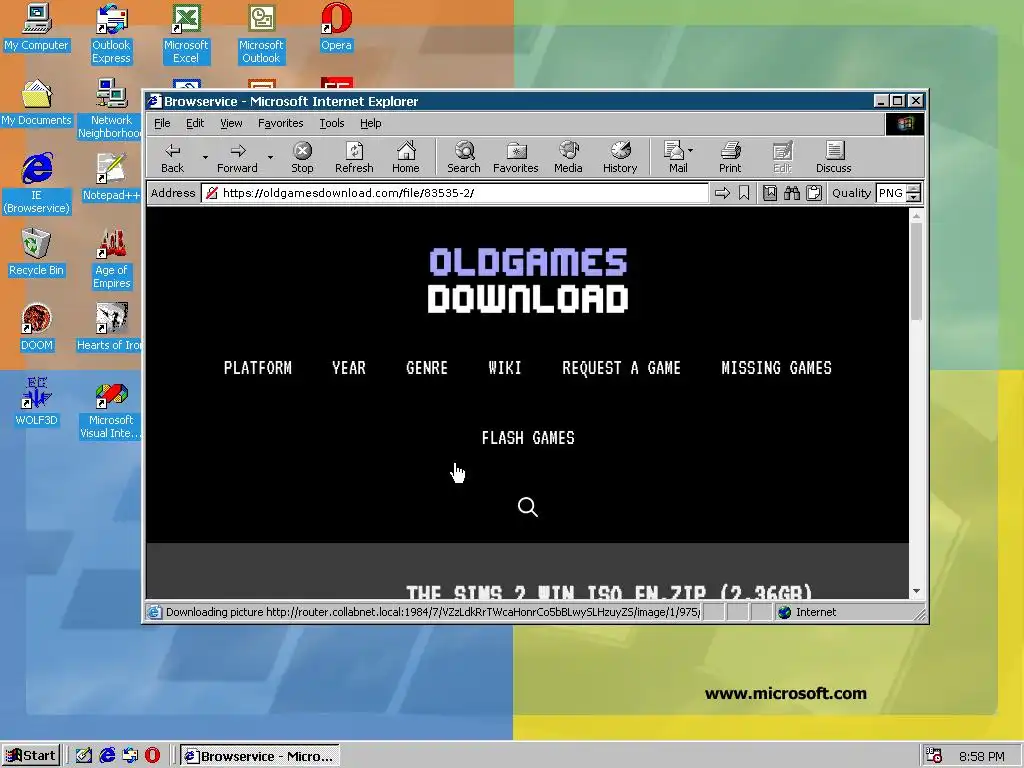Select DOOM desktop shortcut
The width and height of the screenshot is (1024, 768).
pyautogui.click(x=37, y=327)
